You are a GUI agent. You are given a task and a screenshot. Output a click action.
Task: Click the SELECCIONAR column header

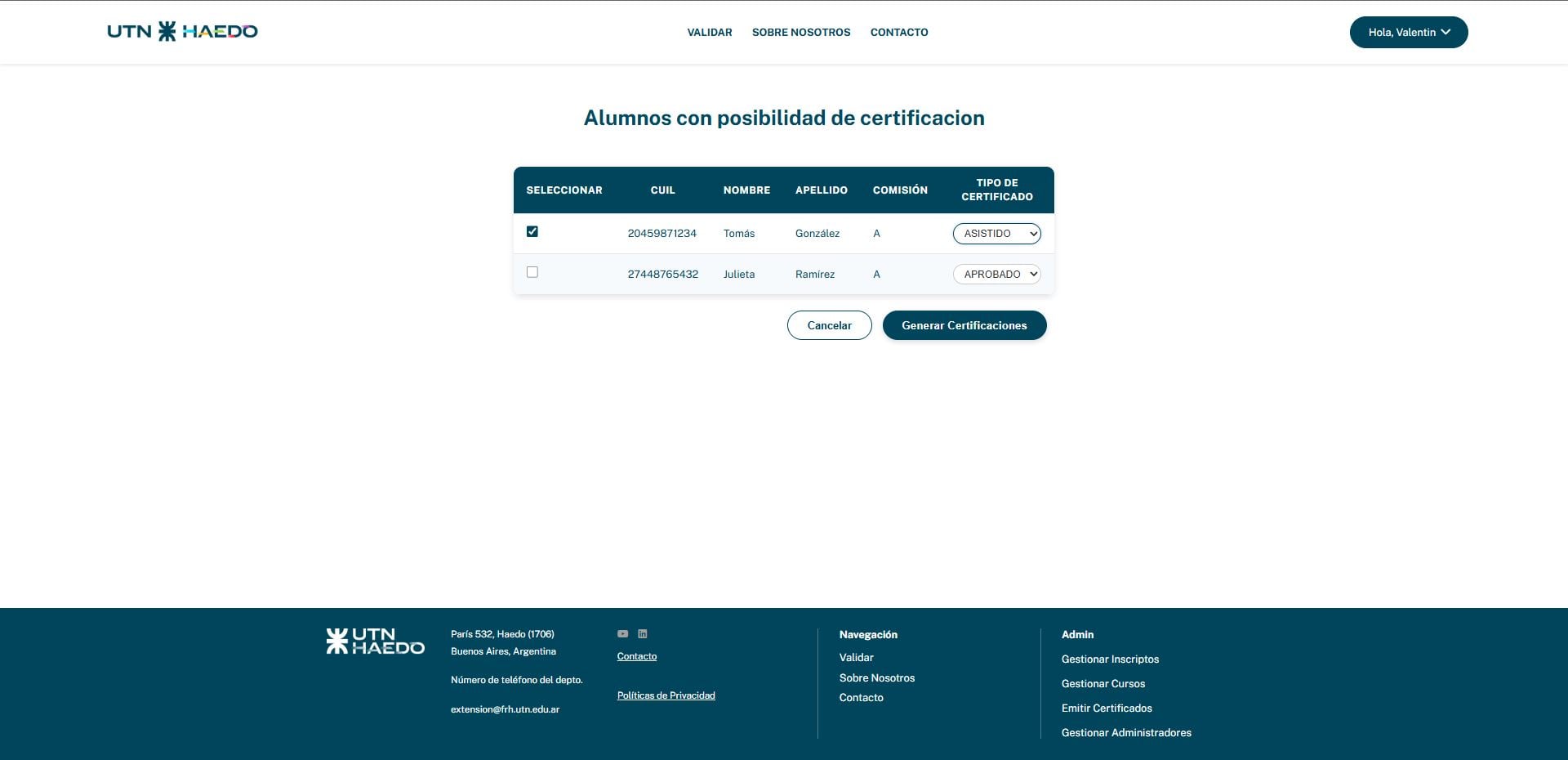pyautogui.click(x=564, y=190)
